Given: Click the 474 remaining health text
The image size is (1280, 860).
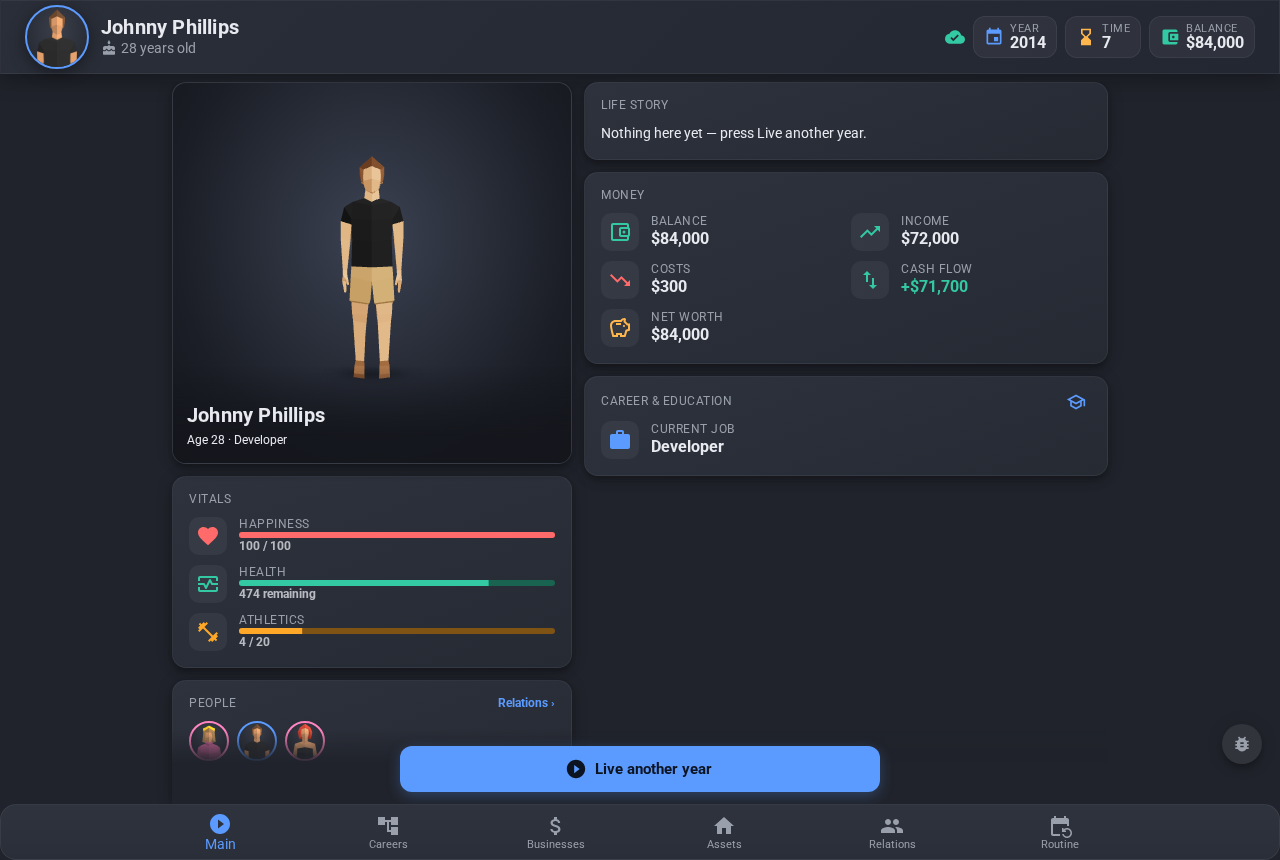Looking at the screenshot, I should [277, 594].
